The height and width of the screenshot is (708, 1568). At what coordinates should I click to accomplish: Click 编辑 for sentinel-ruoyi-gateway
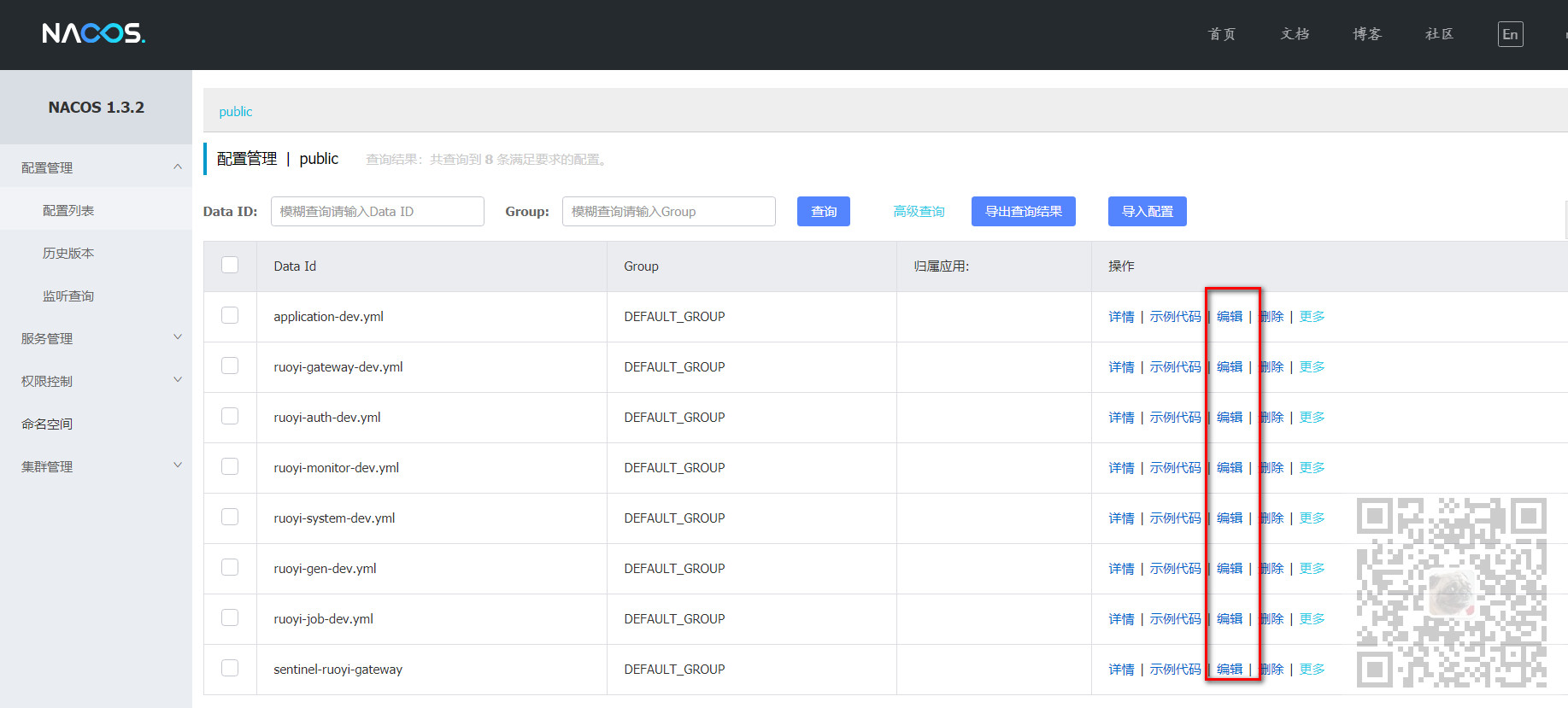pyautogui.click(x=1230, y=670)
